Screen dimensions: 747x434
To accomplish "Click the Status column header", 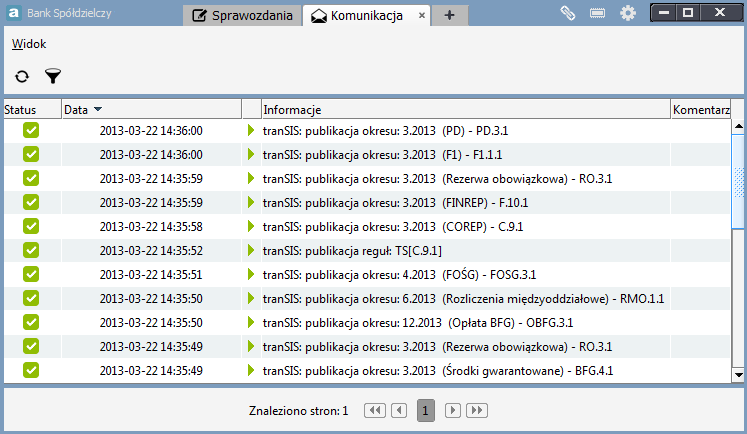I will (32, 110).
